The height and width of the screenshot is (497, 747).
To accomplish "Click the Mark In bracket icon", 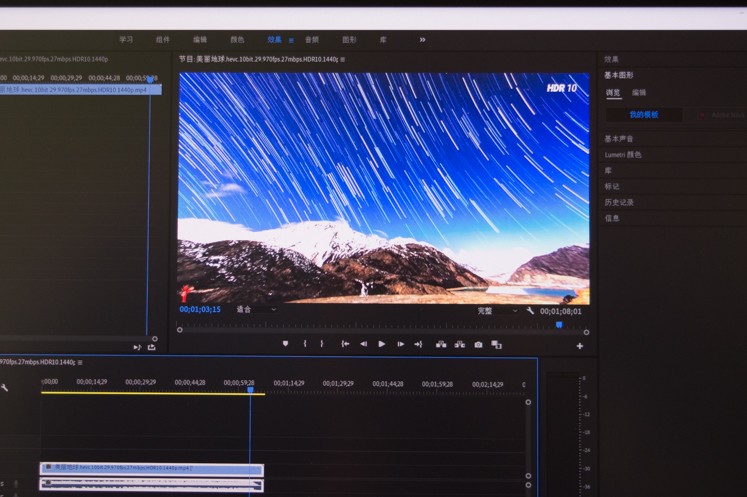I will tap(305, 344).
